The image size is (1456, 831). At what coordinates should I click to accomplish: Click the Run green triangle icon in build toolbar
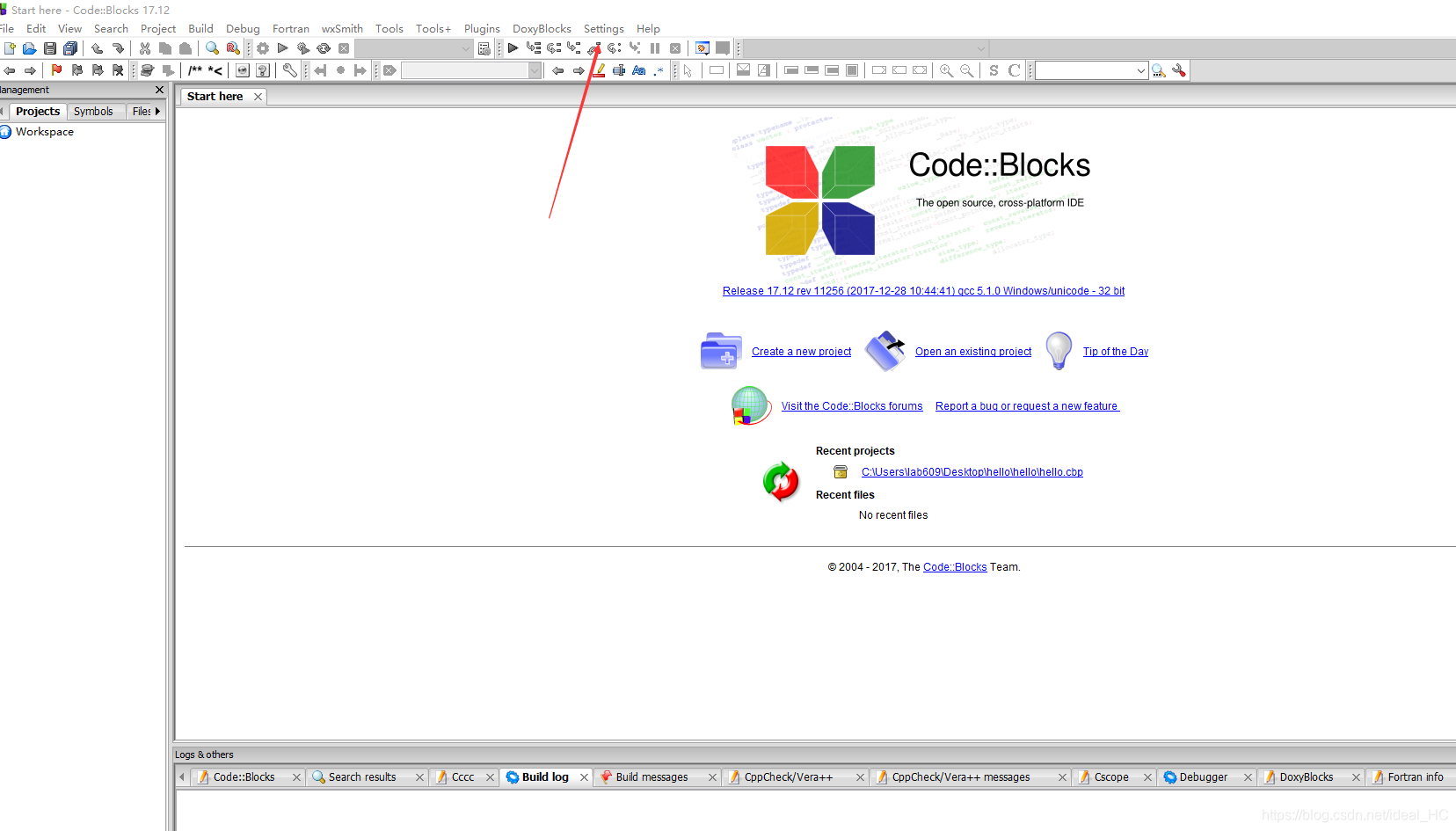tap(282, 48)
